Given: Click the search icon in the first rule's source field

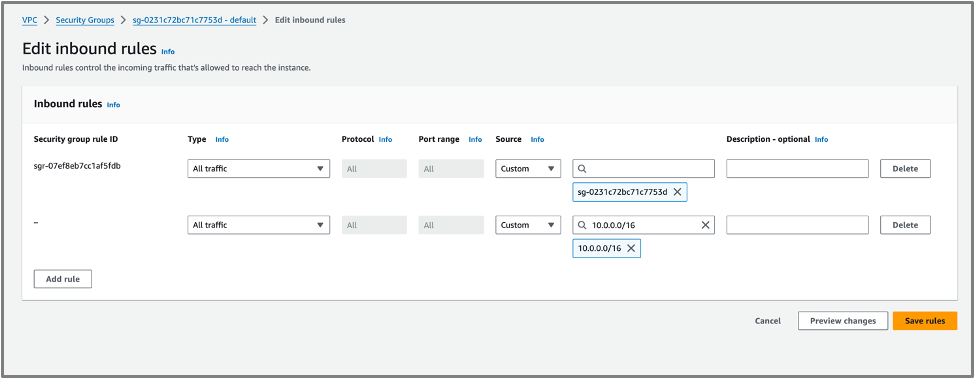Looking at the screenshot, I should point(582,169).
